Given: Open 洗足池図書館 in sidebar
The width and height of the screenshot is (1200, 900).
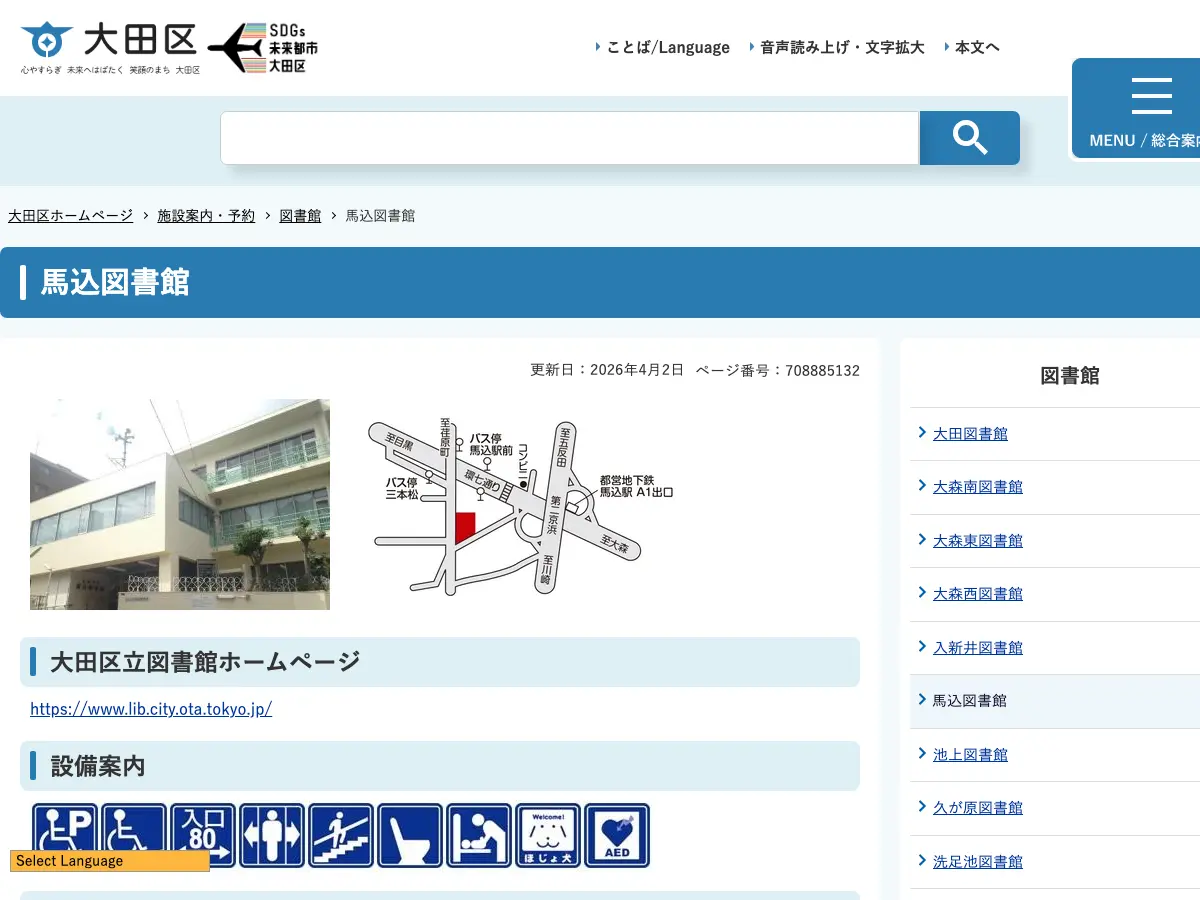Looking at the screenshot, I should pos(978,862).
